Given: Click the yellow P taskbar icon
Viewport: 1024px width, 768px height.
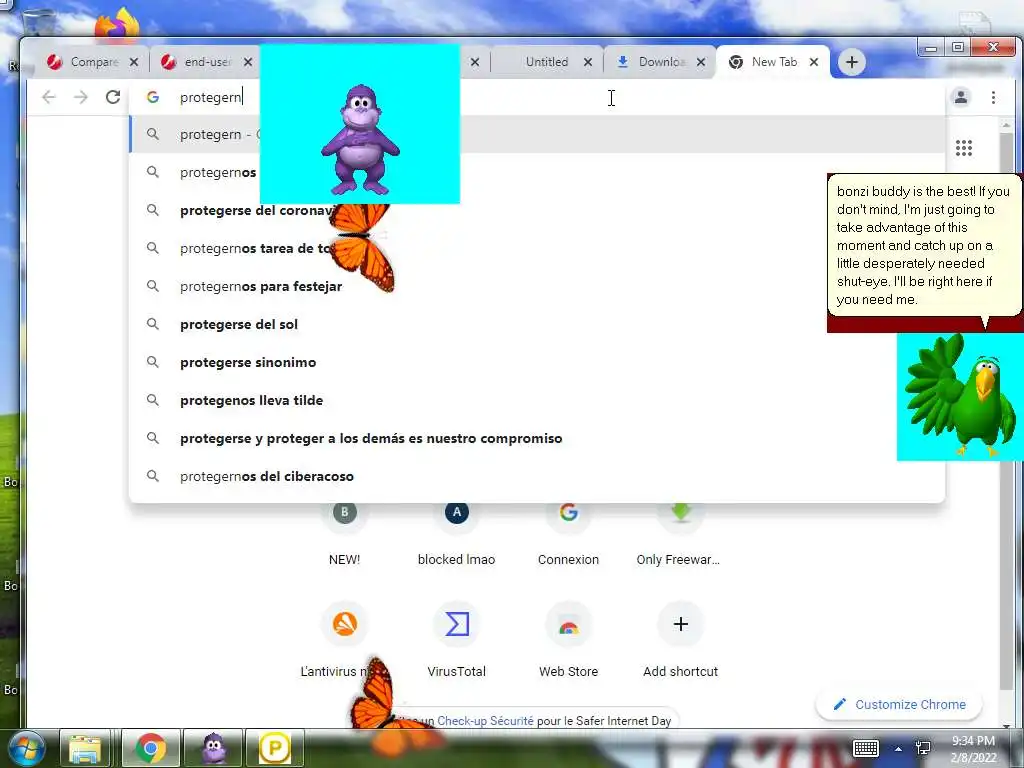Looking at the screenshot, I should [274, 748].
